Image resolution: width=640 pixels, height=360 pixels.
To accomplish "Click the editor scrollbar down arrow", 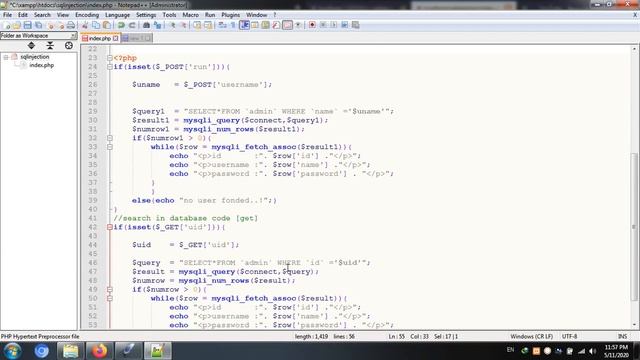I will click(634, 325).
